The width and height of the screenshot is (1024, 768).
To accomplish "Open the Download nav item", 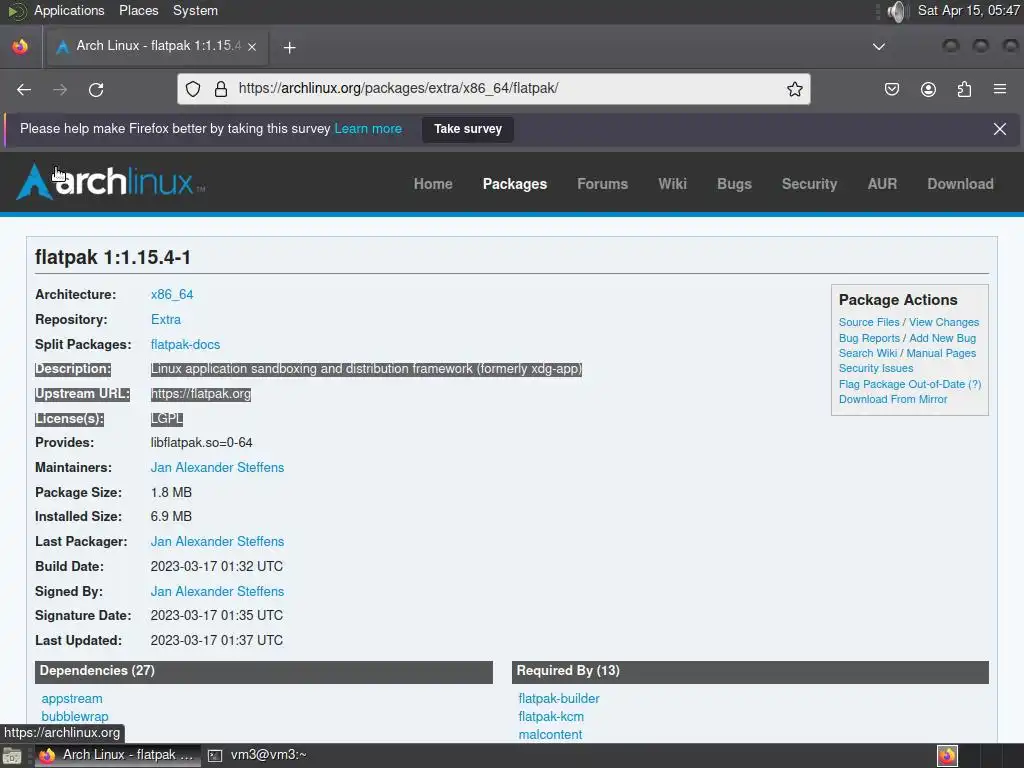I will (960, 184).
